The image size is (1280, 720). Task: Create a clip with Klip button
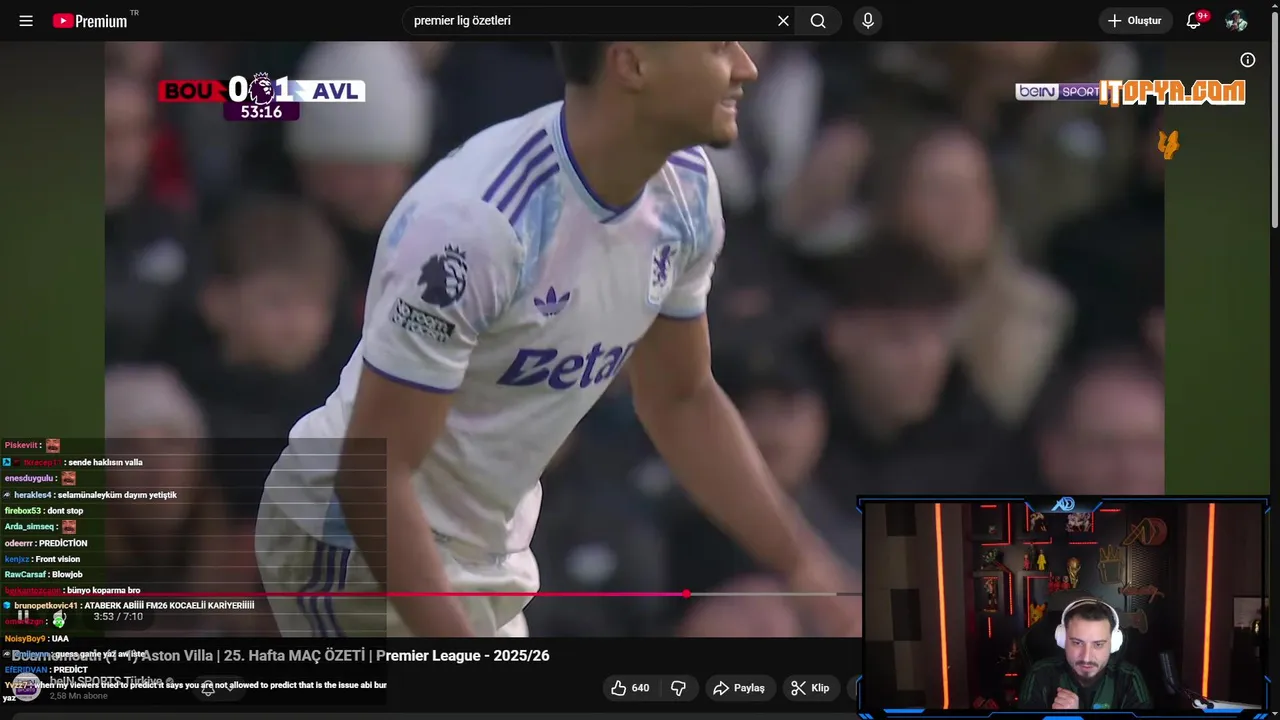(810, 688)
